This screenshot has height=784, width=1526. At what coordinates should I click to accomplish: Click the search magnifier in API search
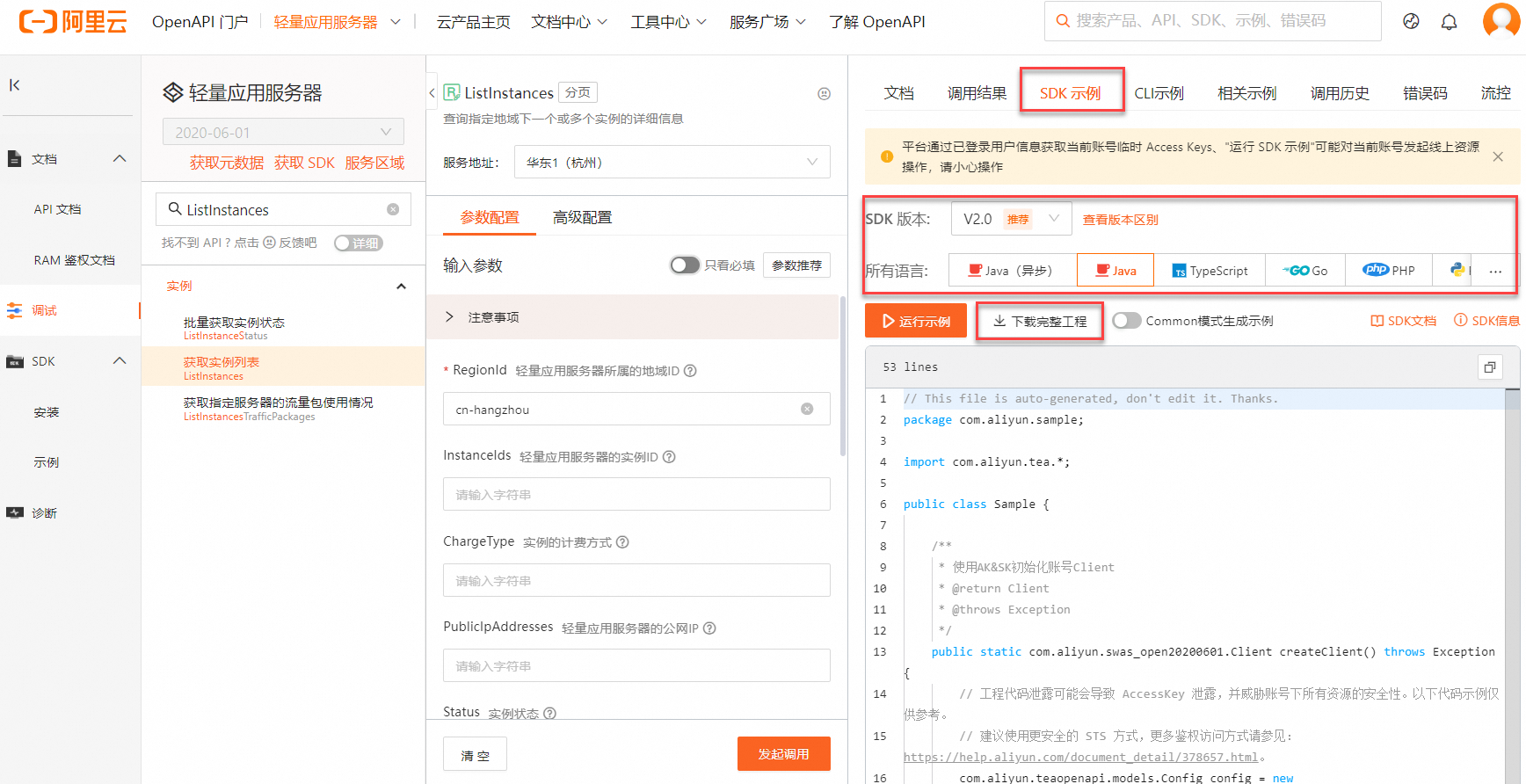(x=175, y=209)
